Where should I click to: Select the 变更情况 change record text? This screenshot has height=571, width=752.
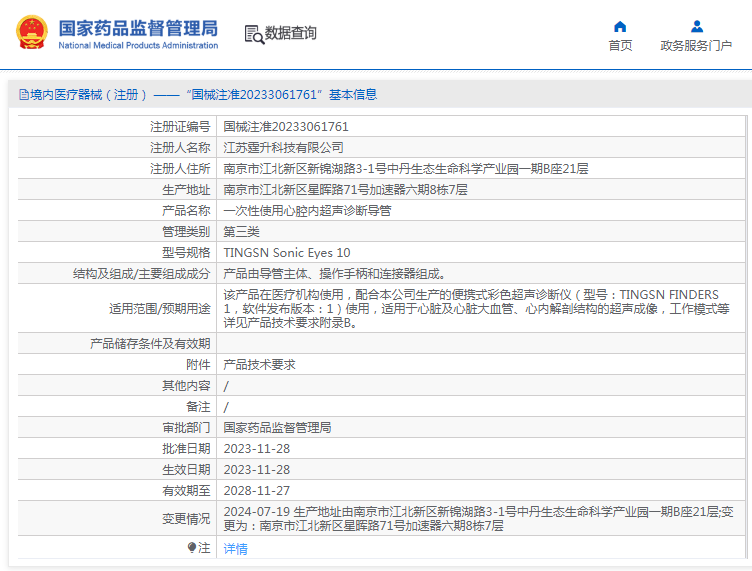click(478, 519)
